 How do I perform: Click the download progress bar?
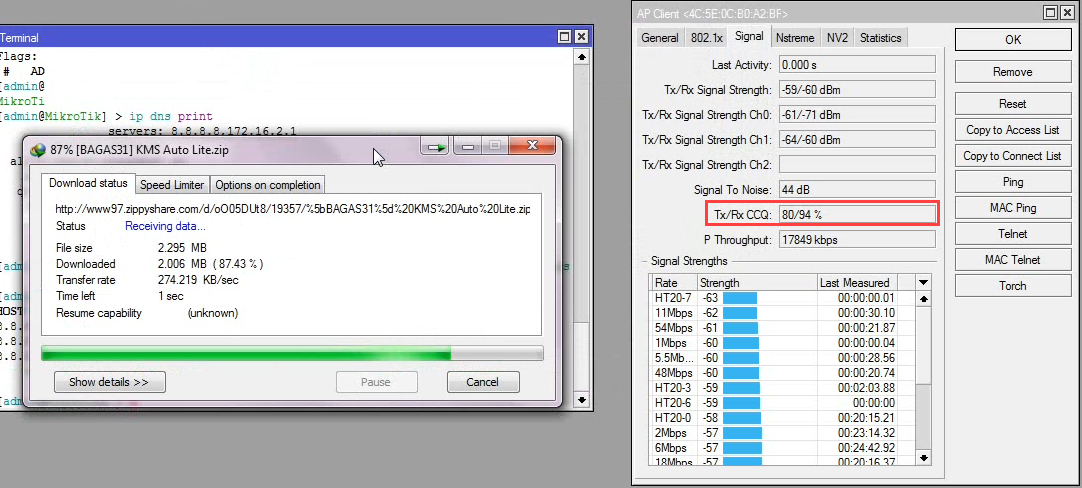point(292,353)
